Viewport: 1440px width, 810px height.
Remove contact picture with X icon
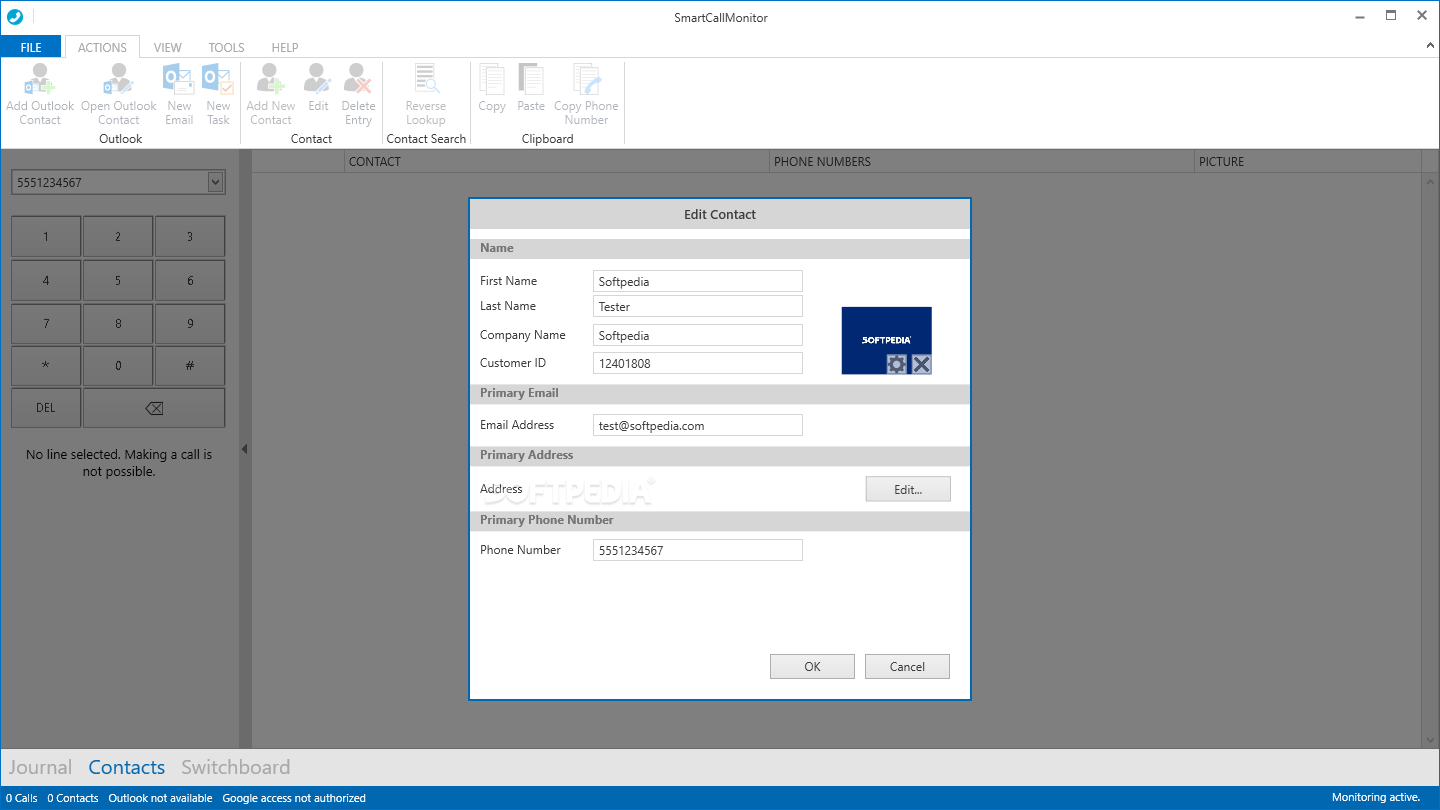[921, 364]
